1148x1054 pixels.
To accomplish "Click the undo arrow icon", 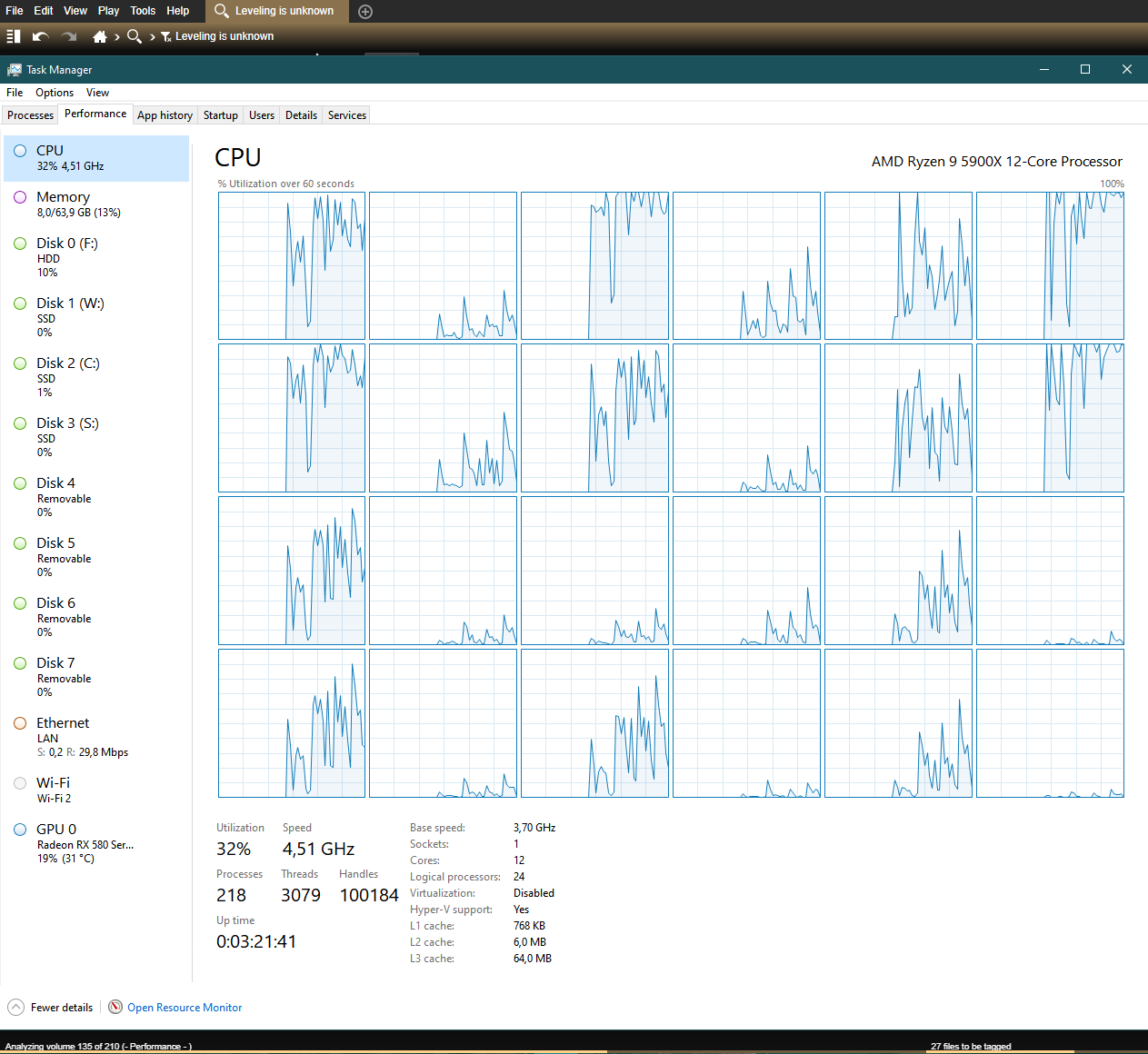I will click(x=40, y=36).
